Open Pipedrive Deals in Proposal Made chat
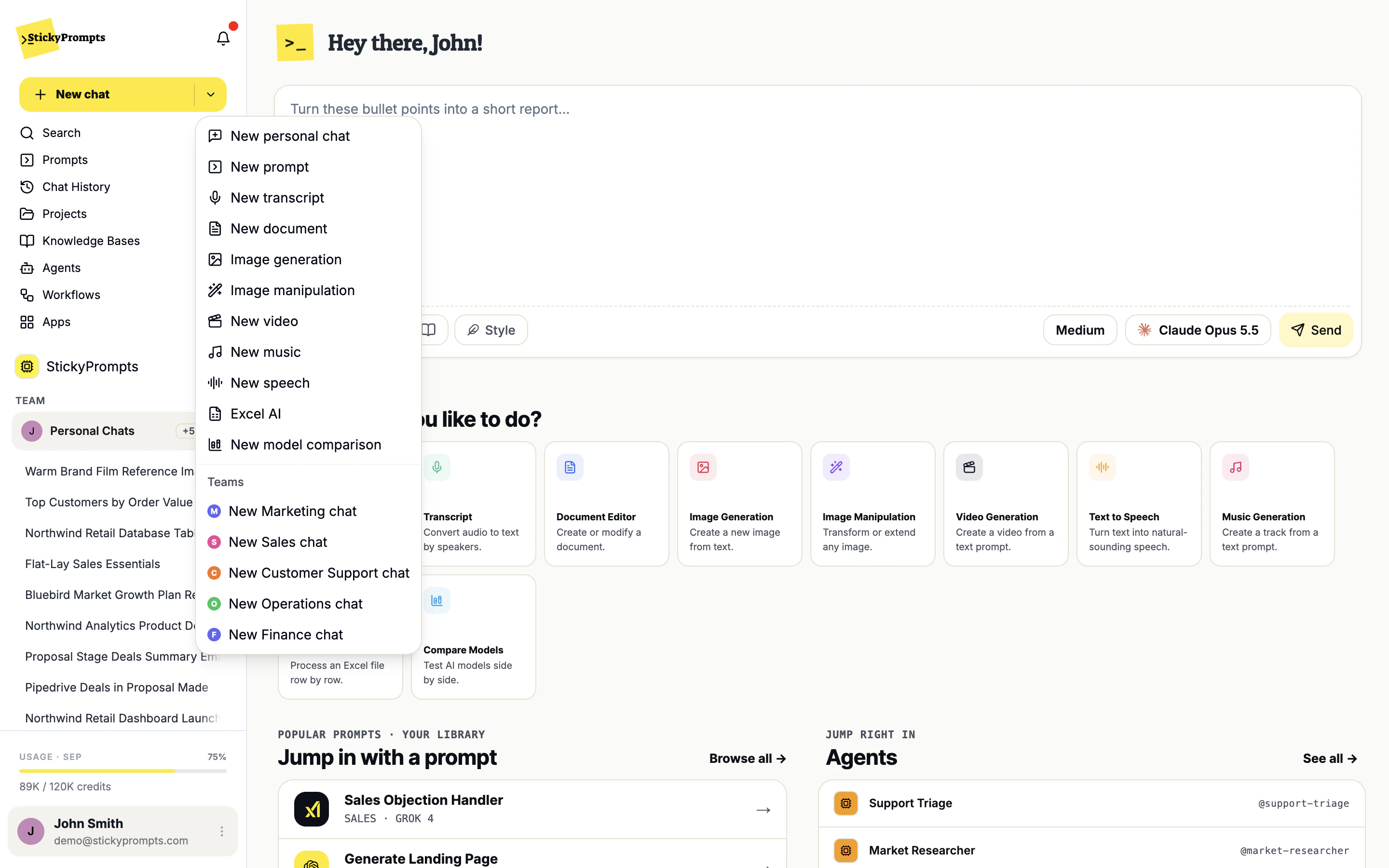Viewport: 1389px width, 868px height. [117, 687]
